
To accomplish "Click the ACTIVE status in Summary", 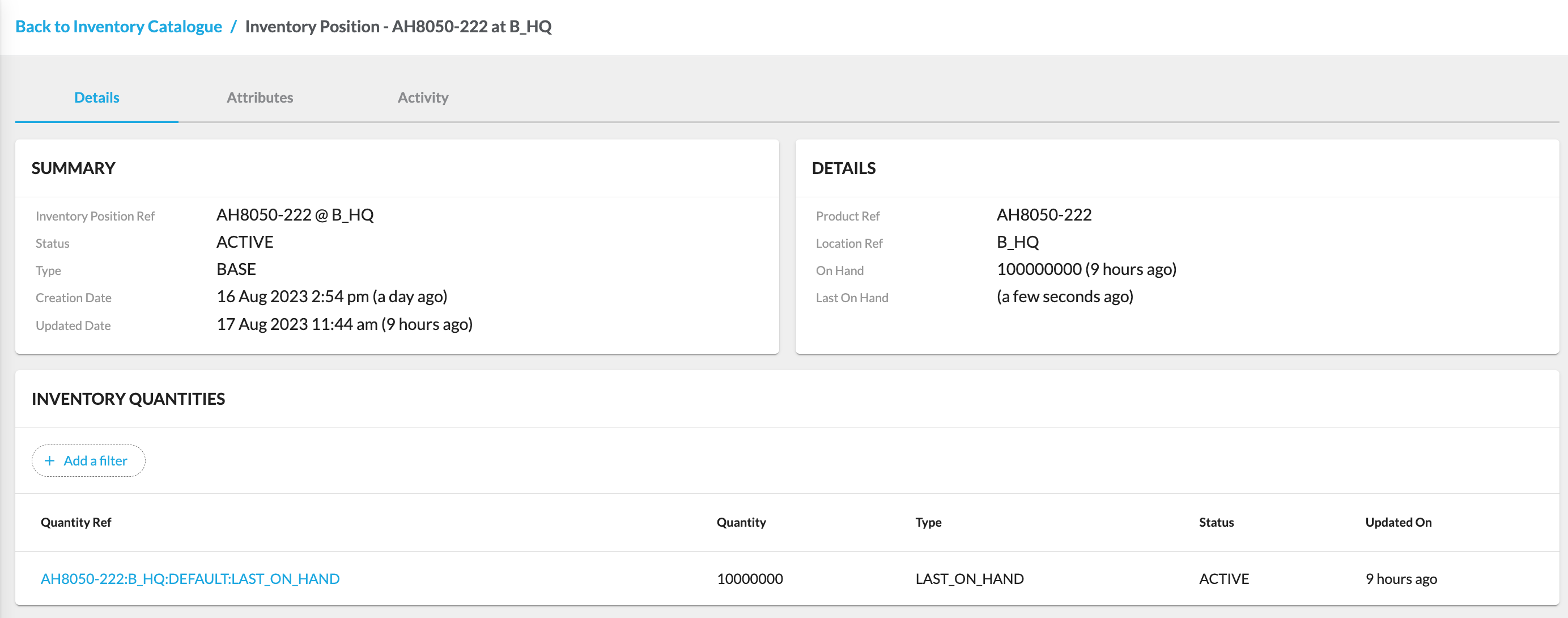I will click(x=245, y=242).
